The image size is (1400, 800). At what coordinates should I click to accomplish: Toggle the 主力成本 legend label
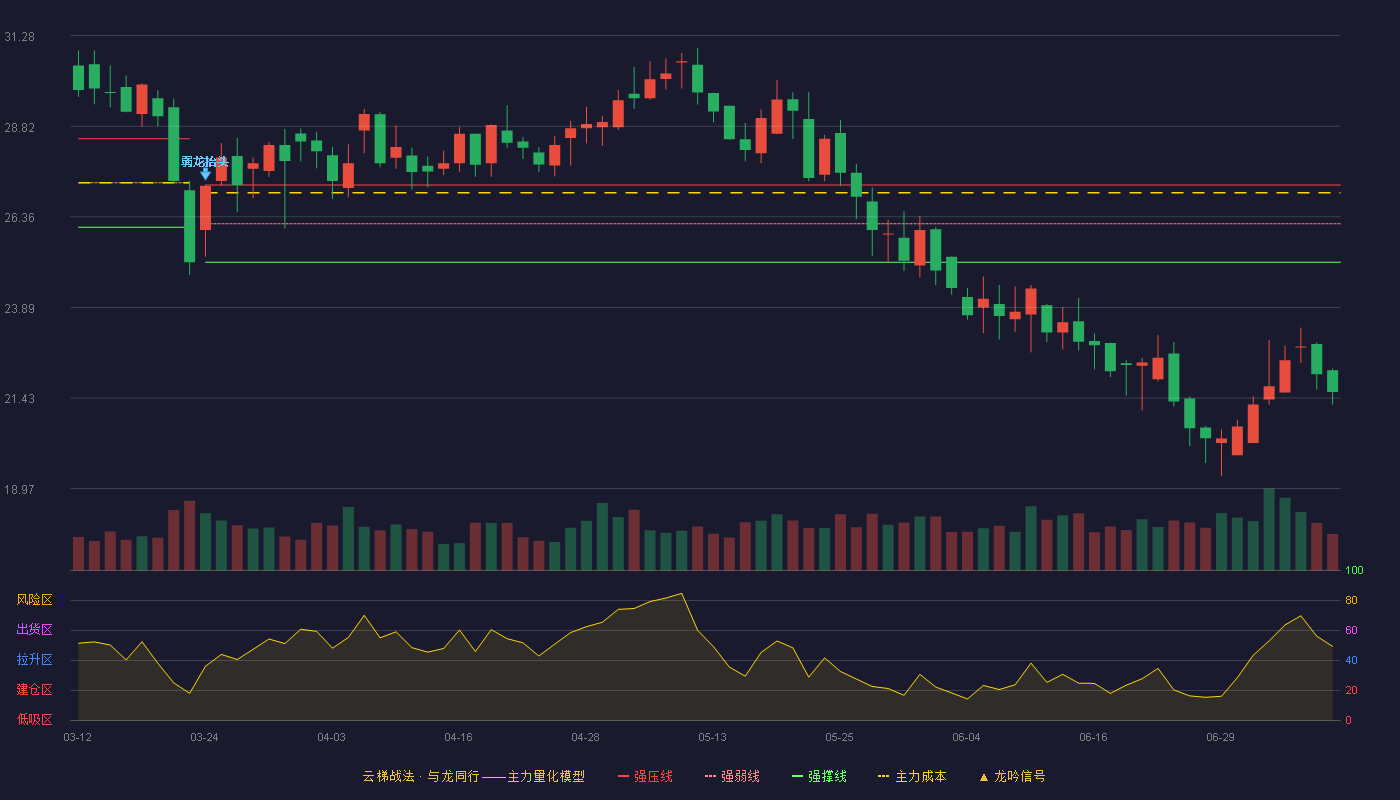tap(920, 776)
